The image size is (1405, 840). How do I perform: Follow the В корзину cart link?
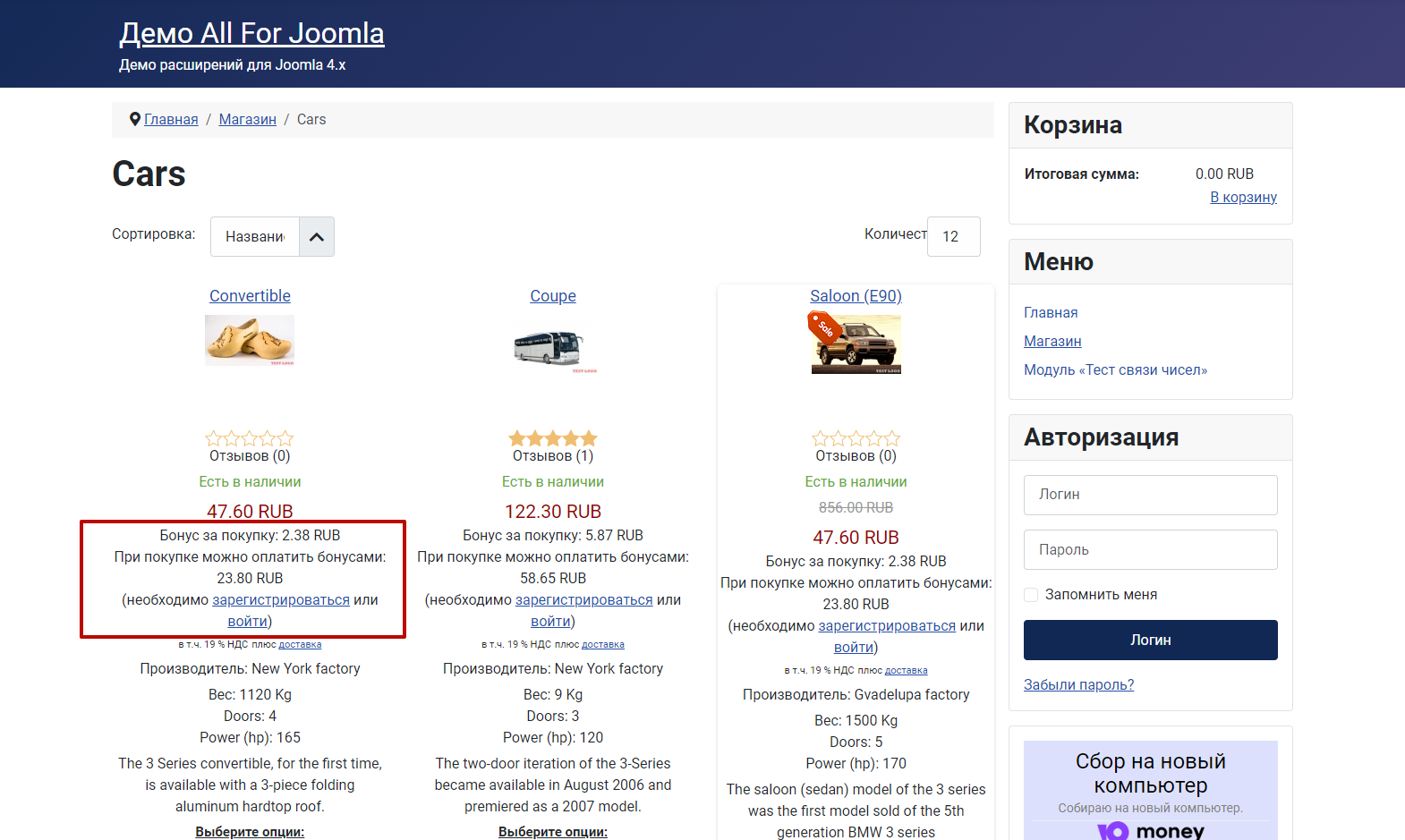[x=1243, y=197]
